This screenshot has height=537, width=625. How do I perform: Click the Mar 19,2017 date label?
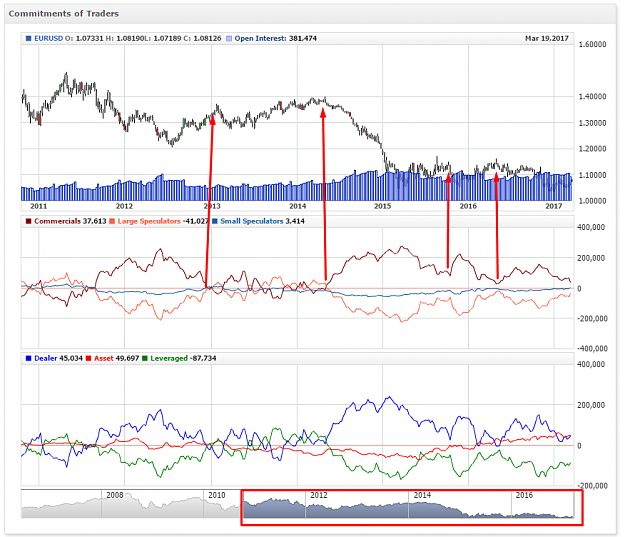tap(546, 39)
